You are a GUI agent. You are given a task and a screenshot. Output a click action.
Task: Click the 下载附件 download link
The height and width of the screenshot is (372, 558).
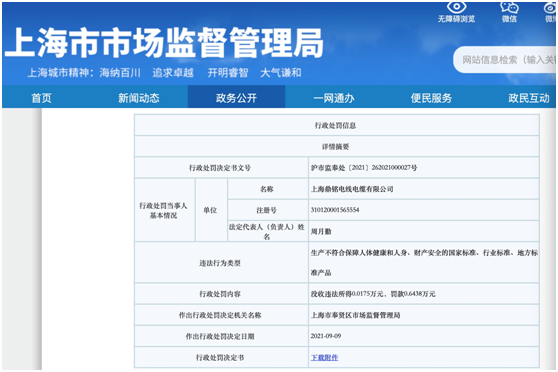tap(324, 357)
